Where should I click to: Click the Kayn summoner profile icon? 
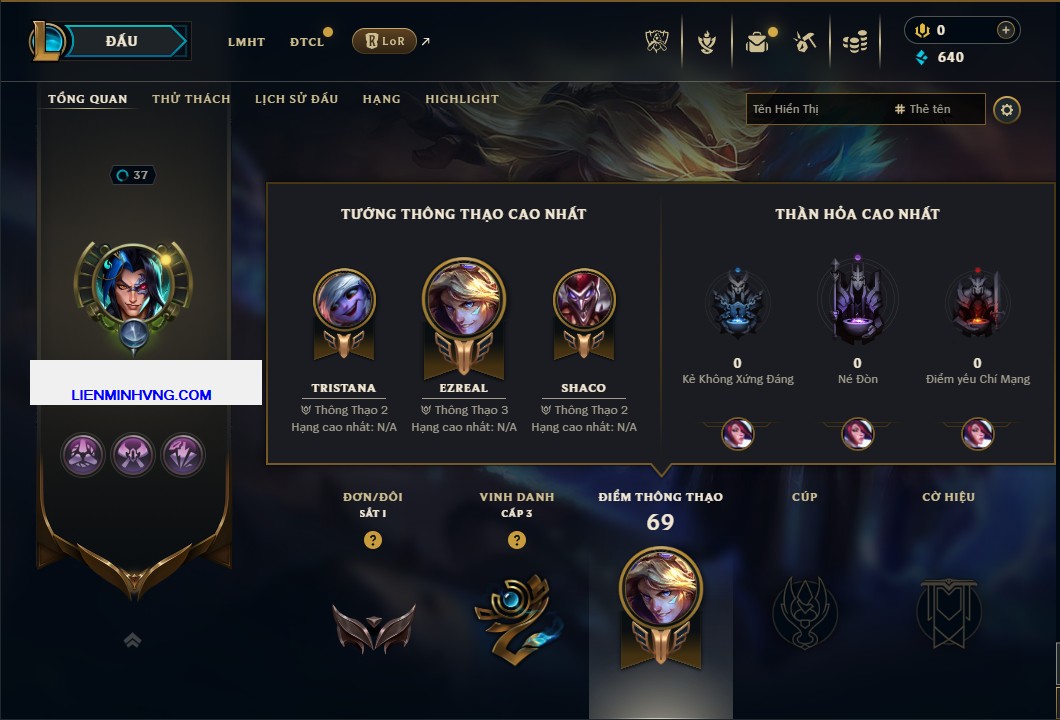click(133, 284)
